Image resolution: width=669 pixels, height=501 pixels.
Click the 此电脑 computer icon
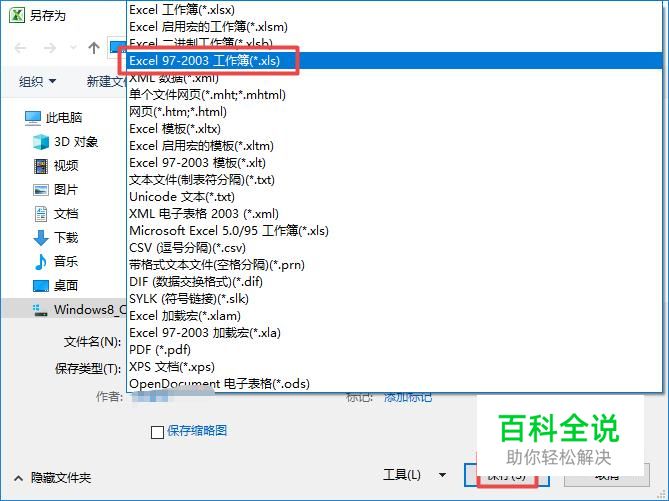(x=33, y=118)
